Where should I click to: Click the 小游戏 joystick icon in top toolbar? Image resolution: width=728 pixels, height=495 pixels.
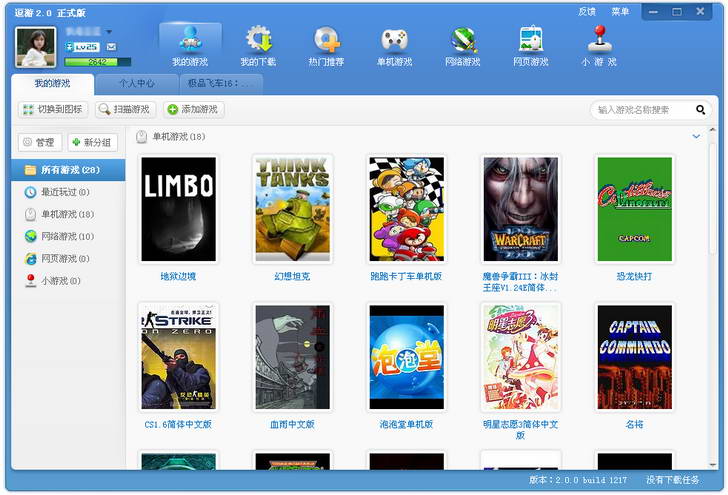(x=599, y=45)
